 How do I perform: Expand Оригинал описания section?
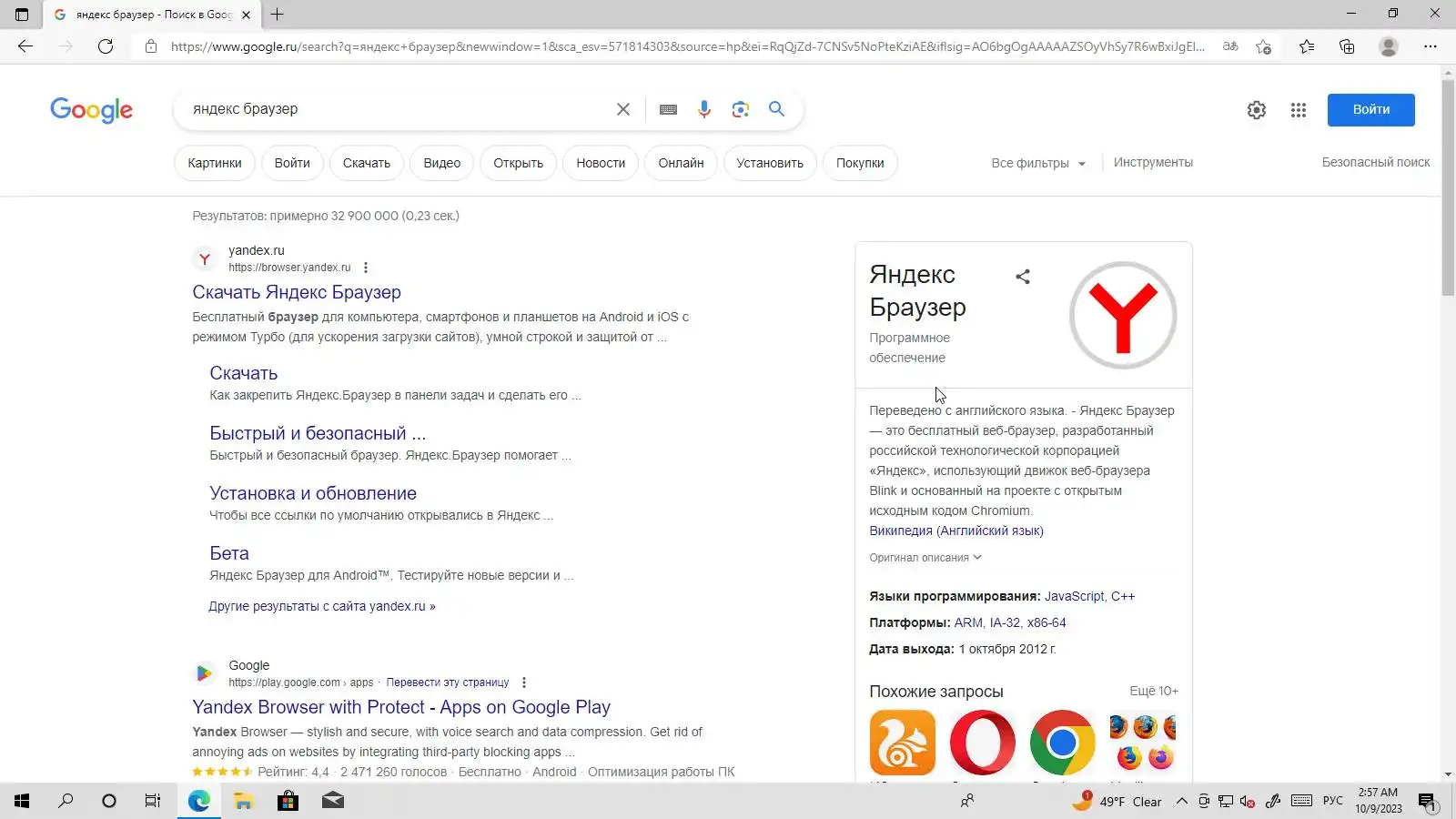point(925,558)
